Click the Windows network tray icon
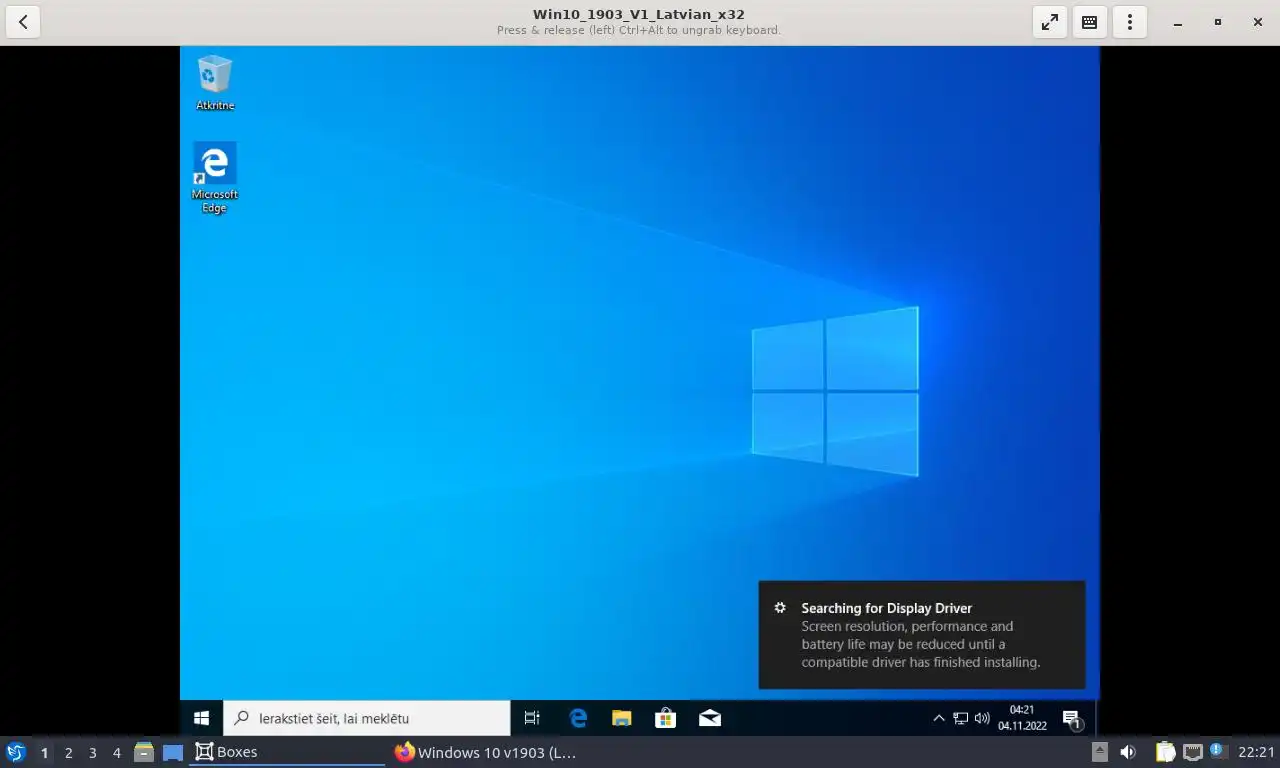This screenshot has width=1280, height=768. click(x=960, y=718)
